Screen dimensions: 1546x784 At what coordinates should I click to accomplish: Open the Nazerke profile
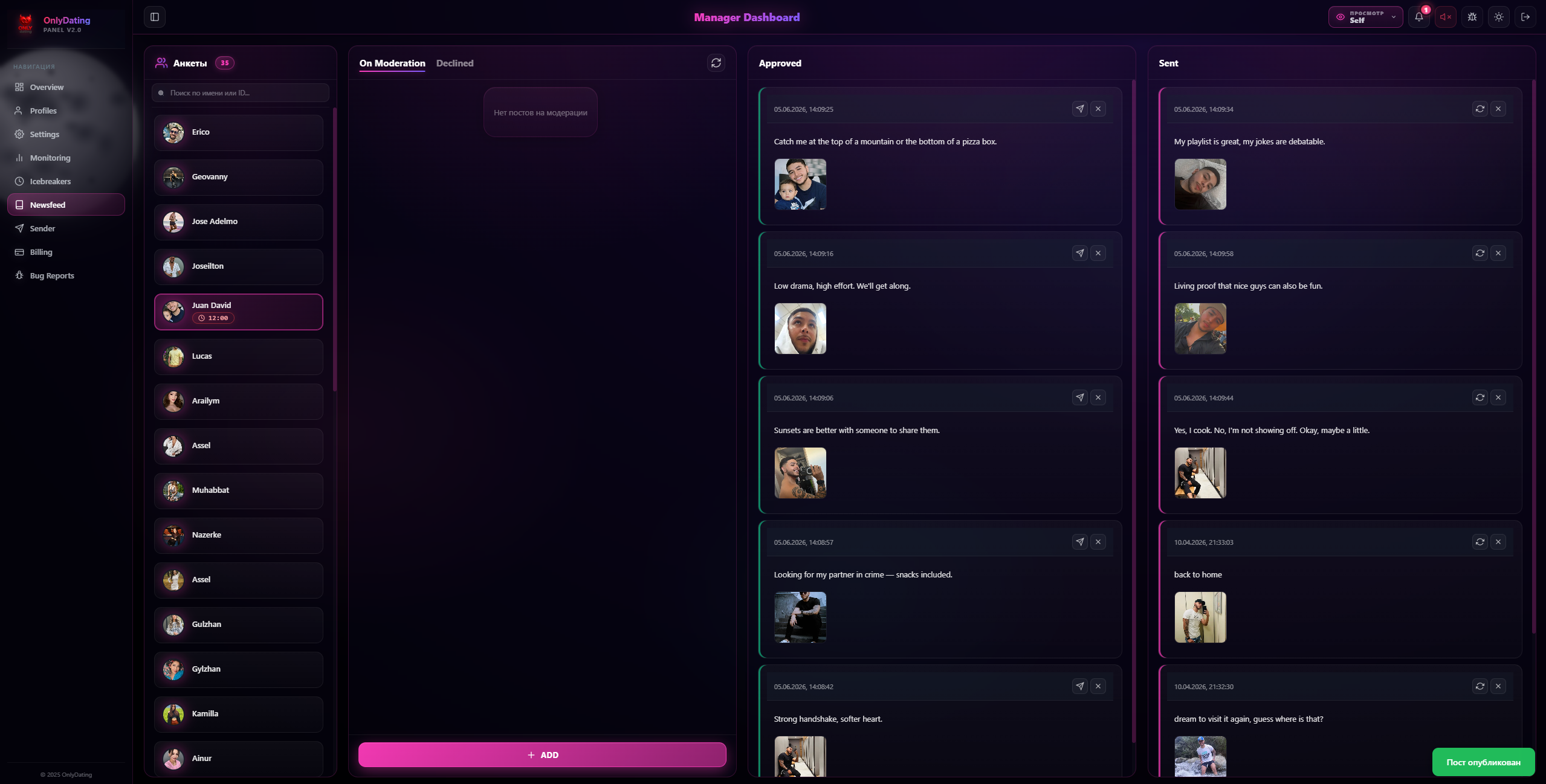[239, 535]
